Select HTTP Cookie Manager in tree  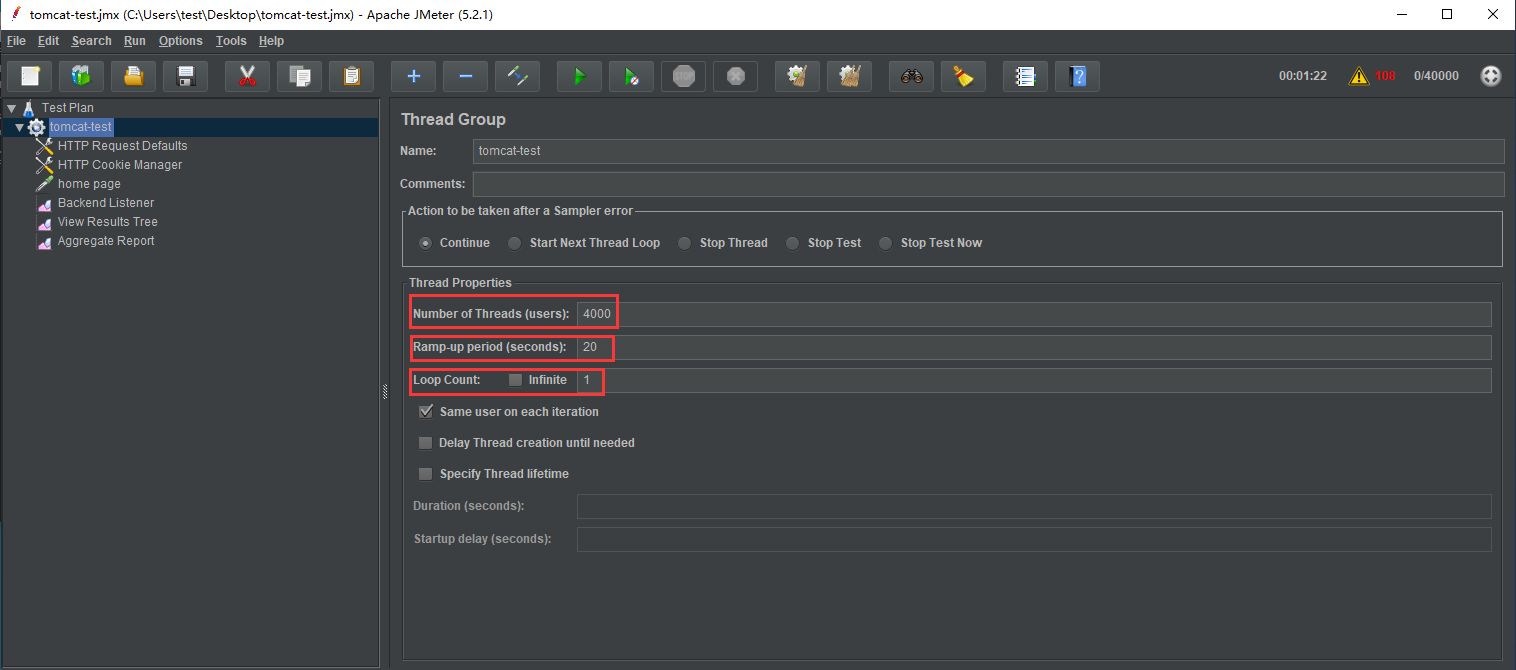[120, 165]
